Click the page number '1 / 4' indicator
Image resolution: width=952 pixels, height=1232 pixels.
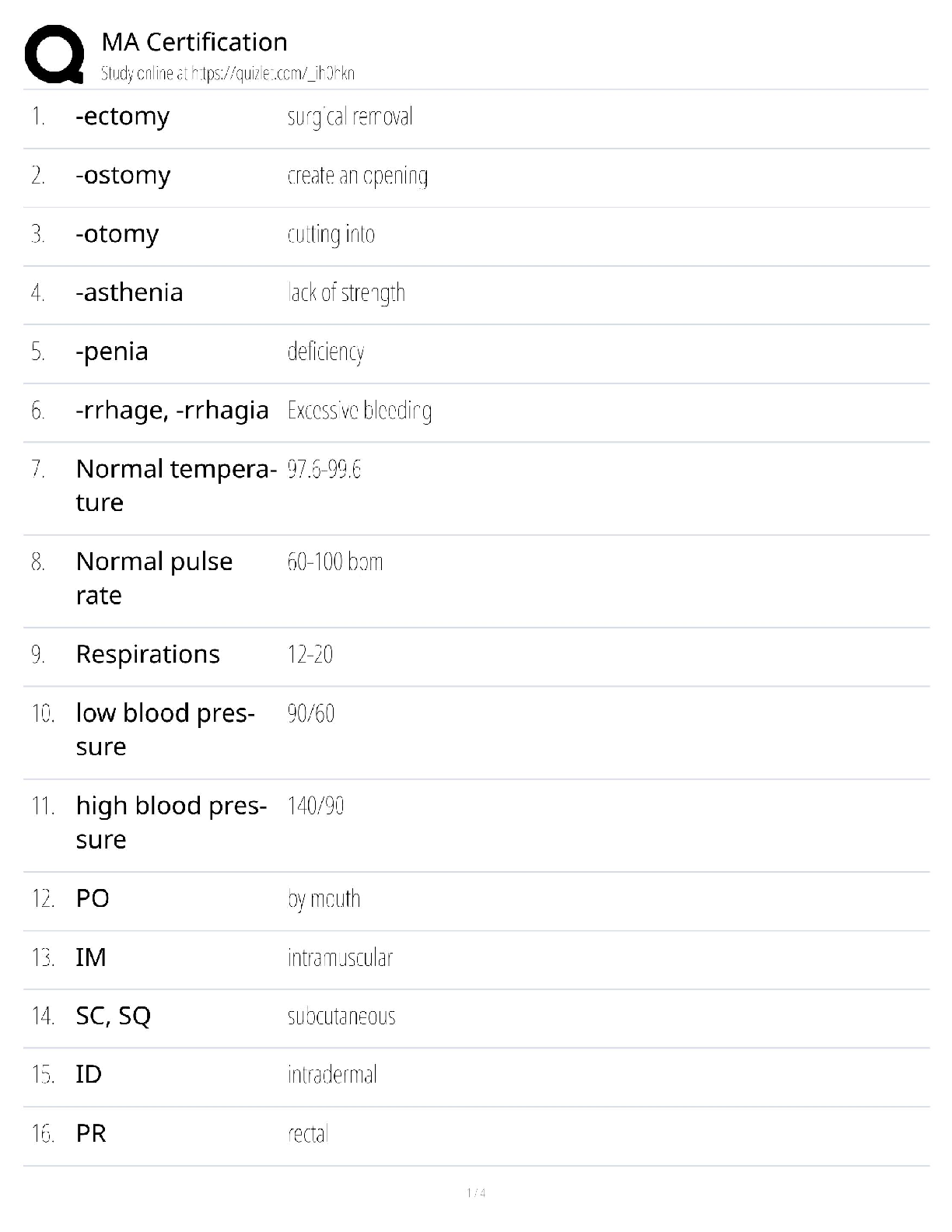coord(476,1193)
